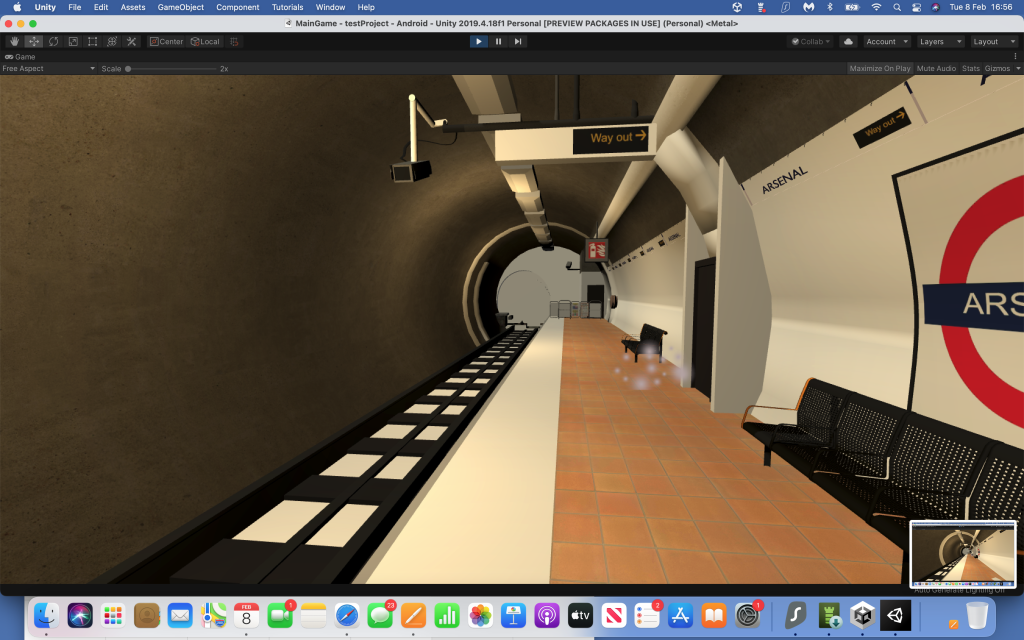Click the Malwarebytes menu bar icon
The height and width of the screenshot is (640, 1024).
coord(808,7)
